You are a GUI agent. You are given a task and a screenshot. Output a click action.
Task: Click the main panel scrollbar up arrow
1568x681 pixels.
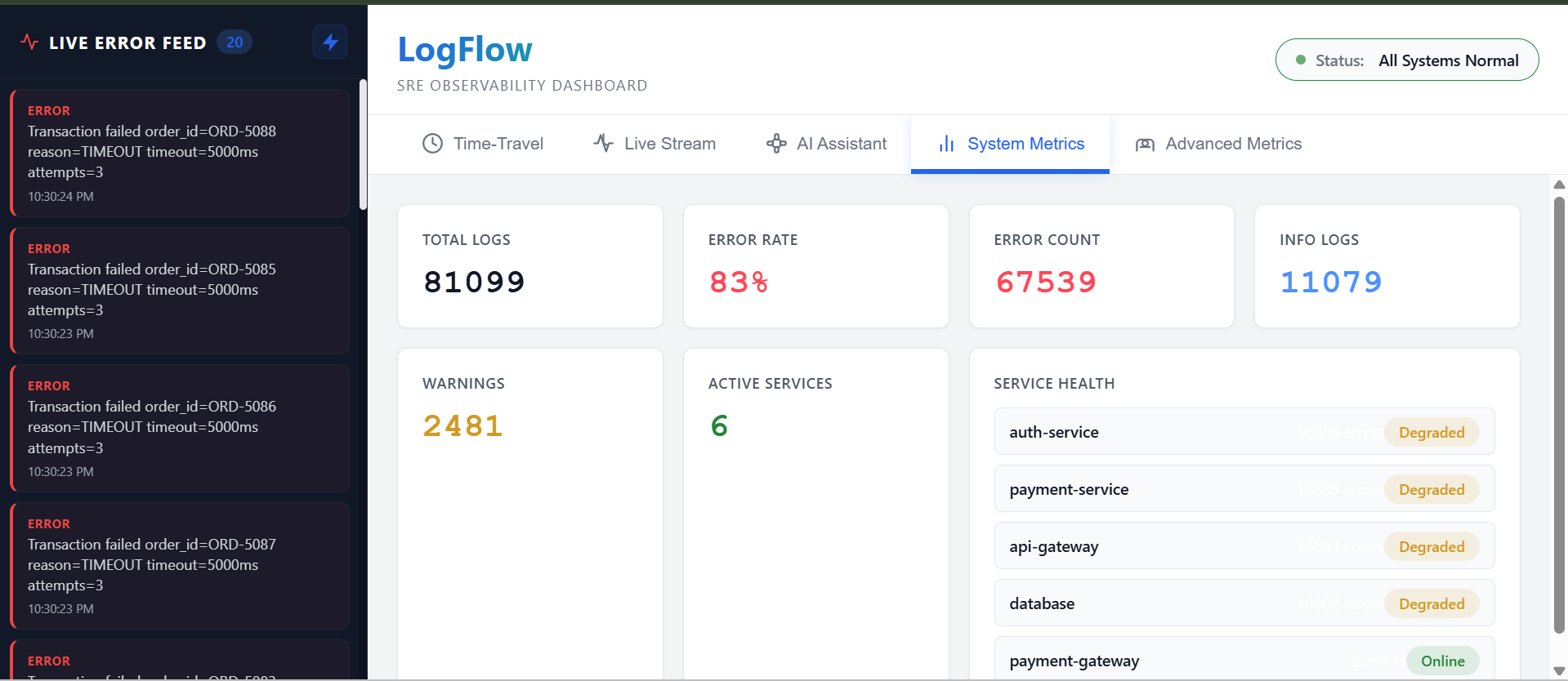[x=1559, y=185]
